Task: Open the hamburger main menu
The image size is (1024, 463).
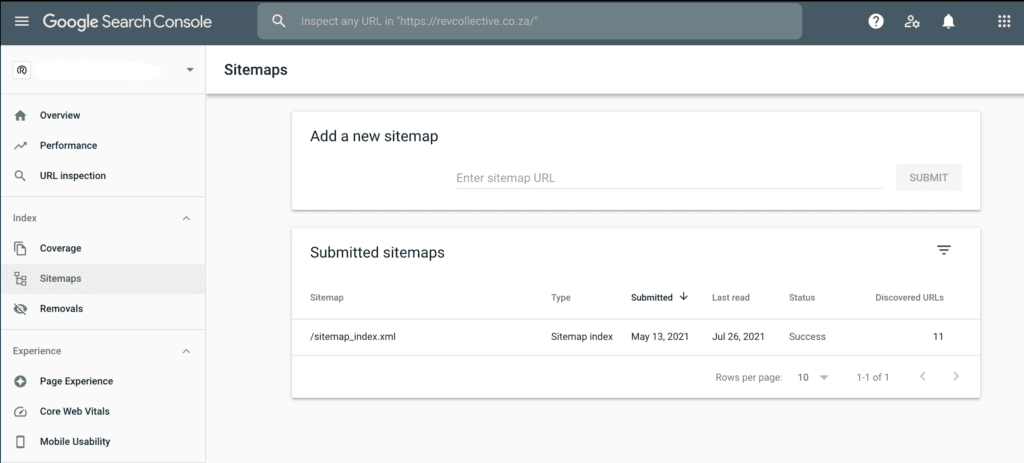Action: click(22, 22)
